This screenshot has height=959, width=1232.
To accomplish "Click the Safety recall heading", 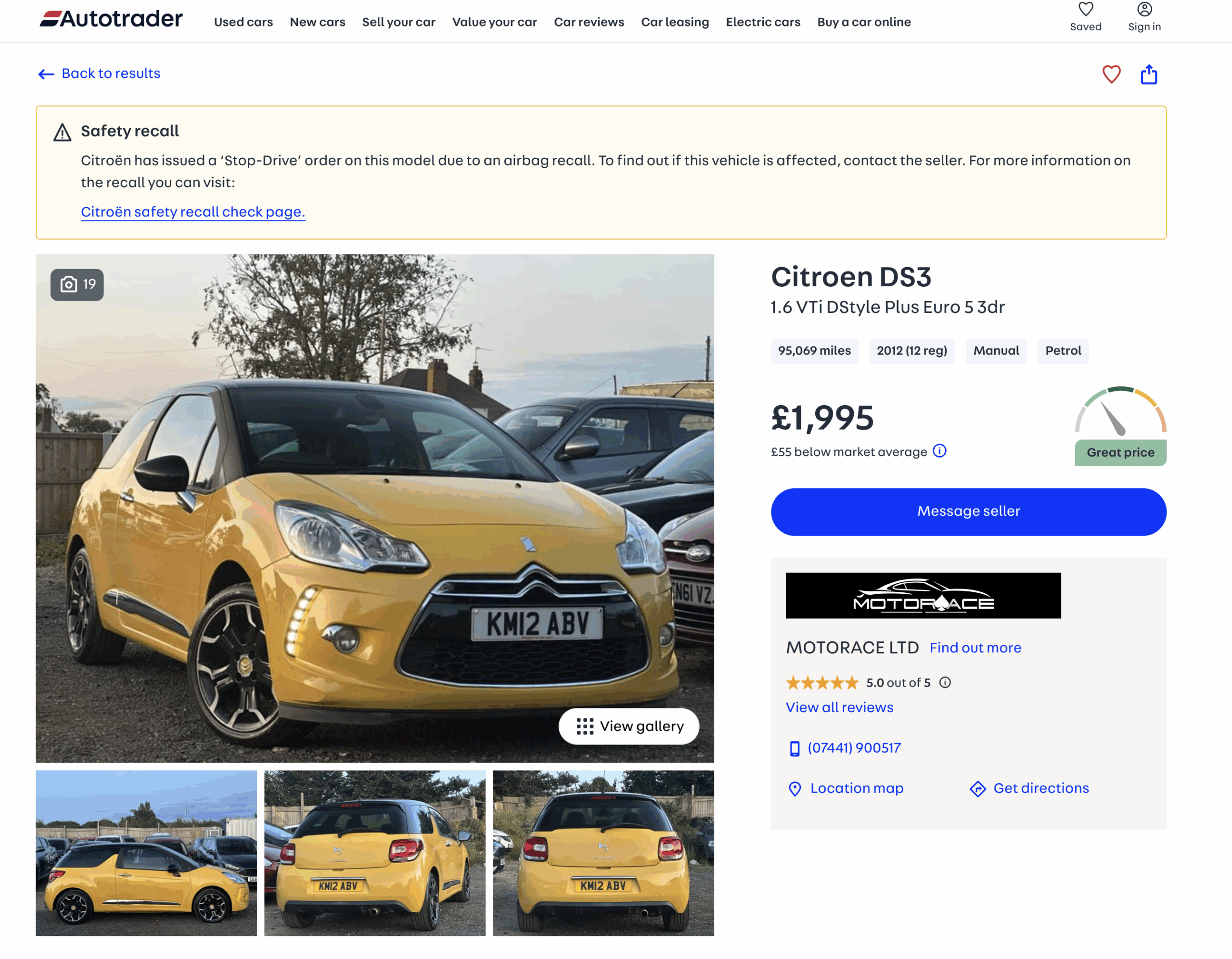I will point(130,131).
